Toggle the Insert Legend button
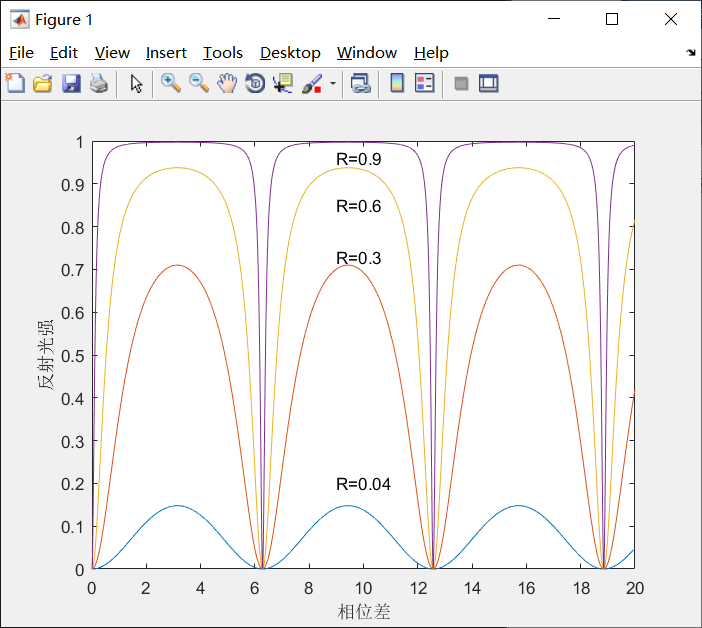 point(424,84)
